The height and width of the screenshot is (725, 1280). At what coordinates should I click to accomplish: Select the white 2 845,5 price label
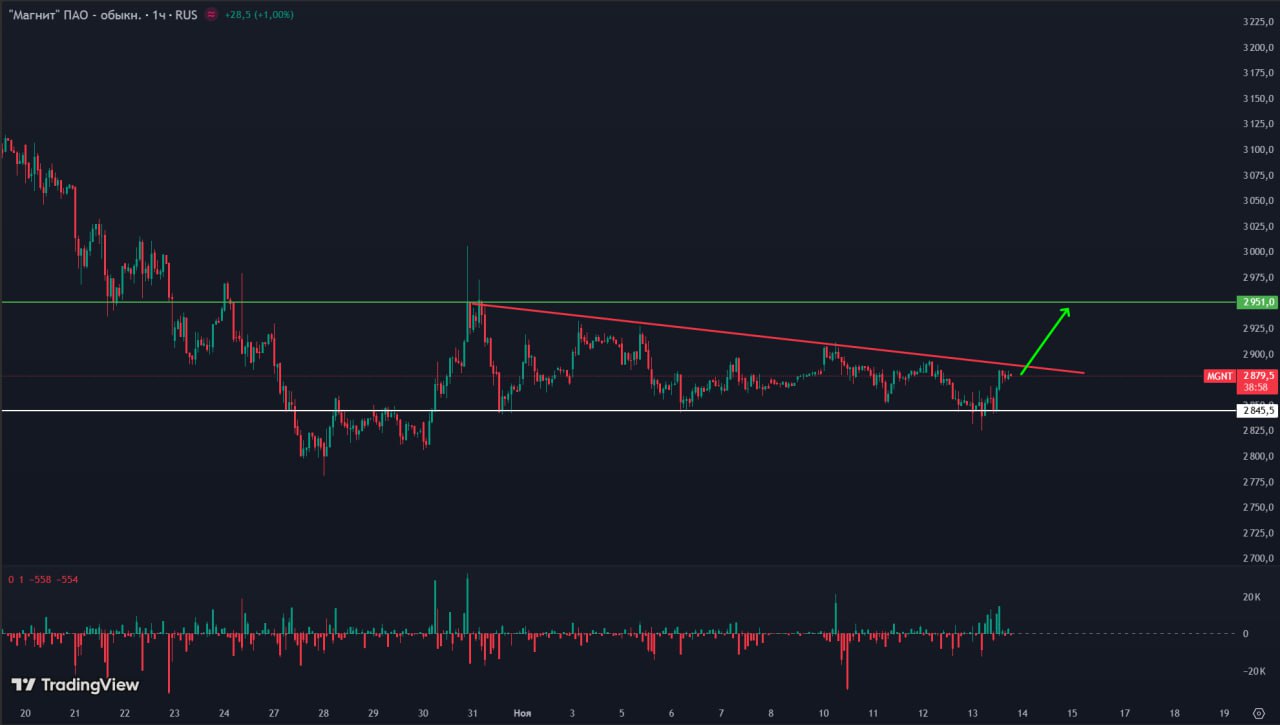coord(1257,410)
